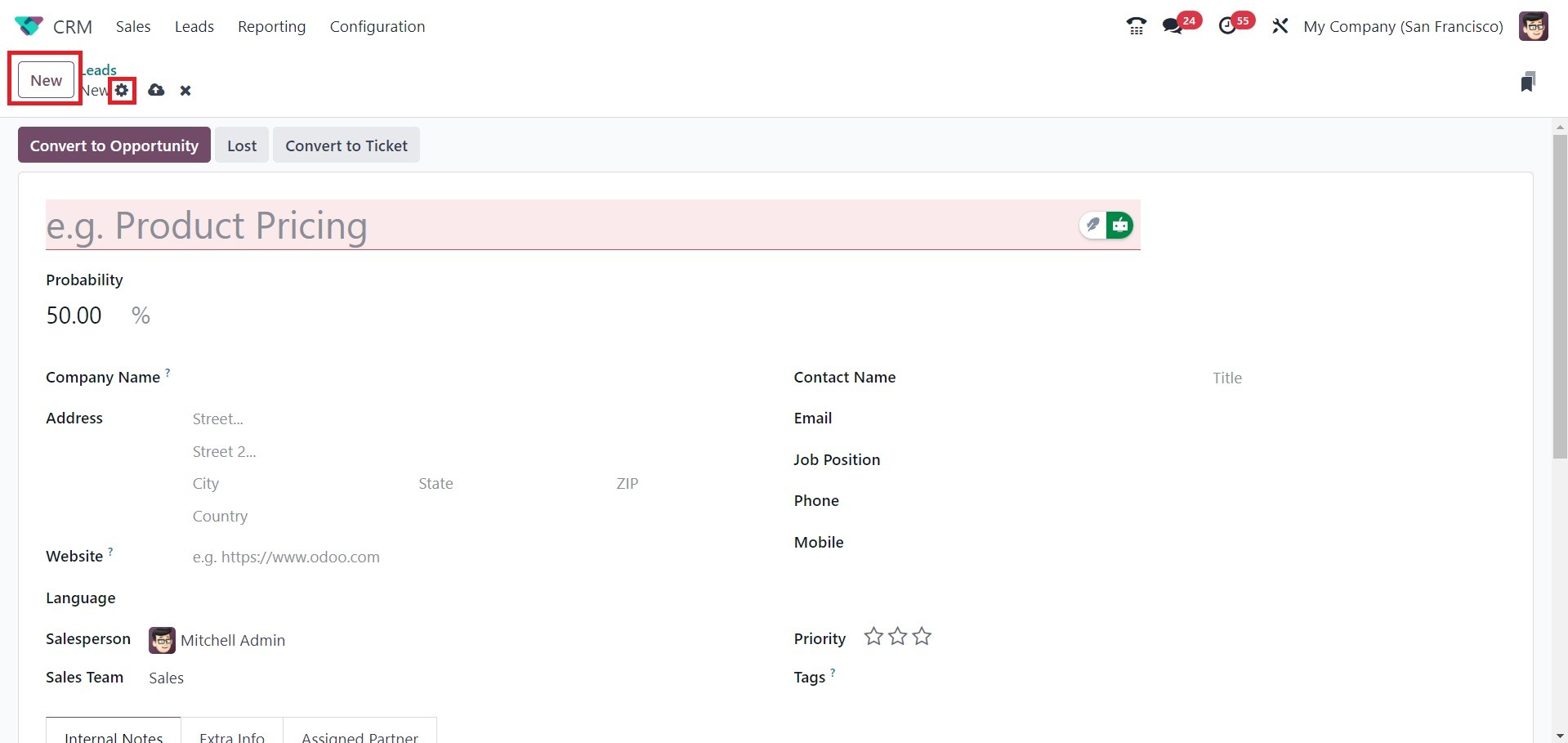1568x743 pixels.
Task: Save record manually with cloud upload icon
Action: [156, 90]
